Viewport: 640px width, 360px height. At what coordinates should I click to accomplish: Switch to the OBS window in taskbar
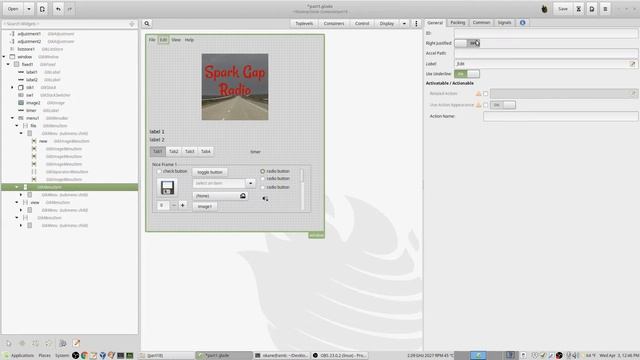pyautogui.click(x=340, y=356)
